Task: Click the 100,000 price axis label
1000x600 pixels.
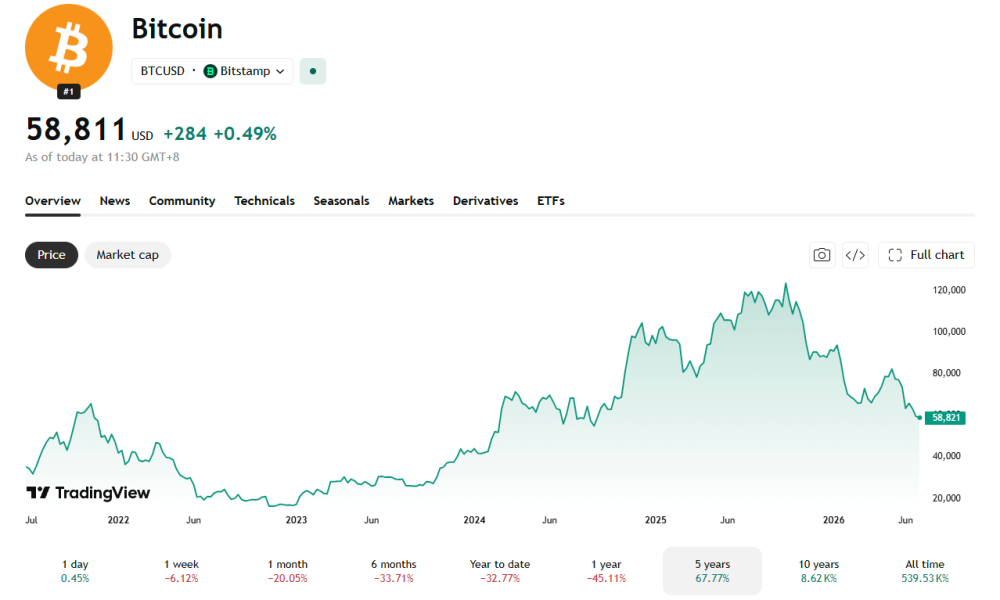Action: (x=949, y=332)
